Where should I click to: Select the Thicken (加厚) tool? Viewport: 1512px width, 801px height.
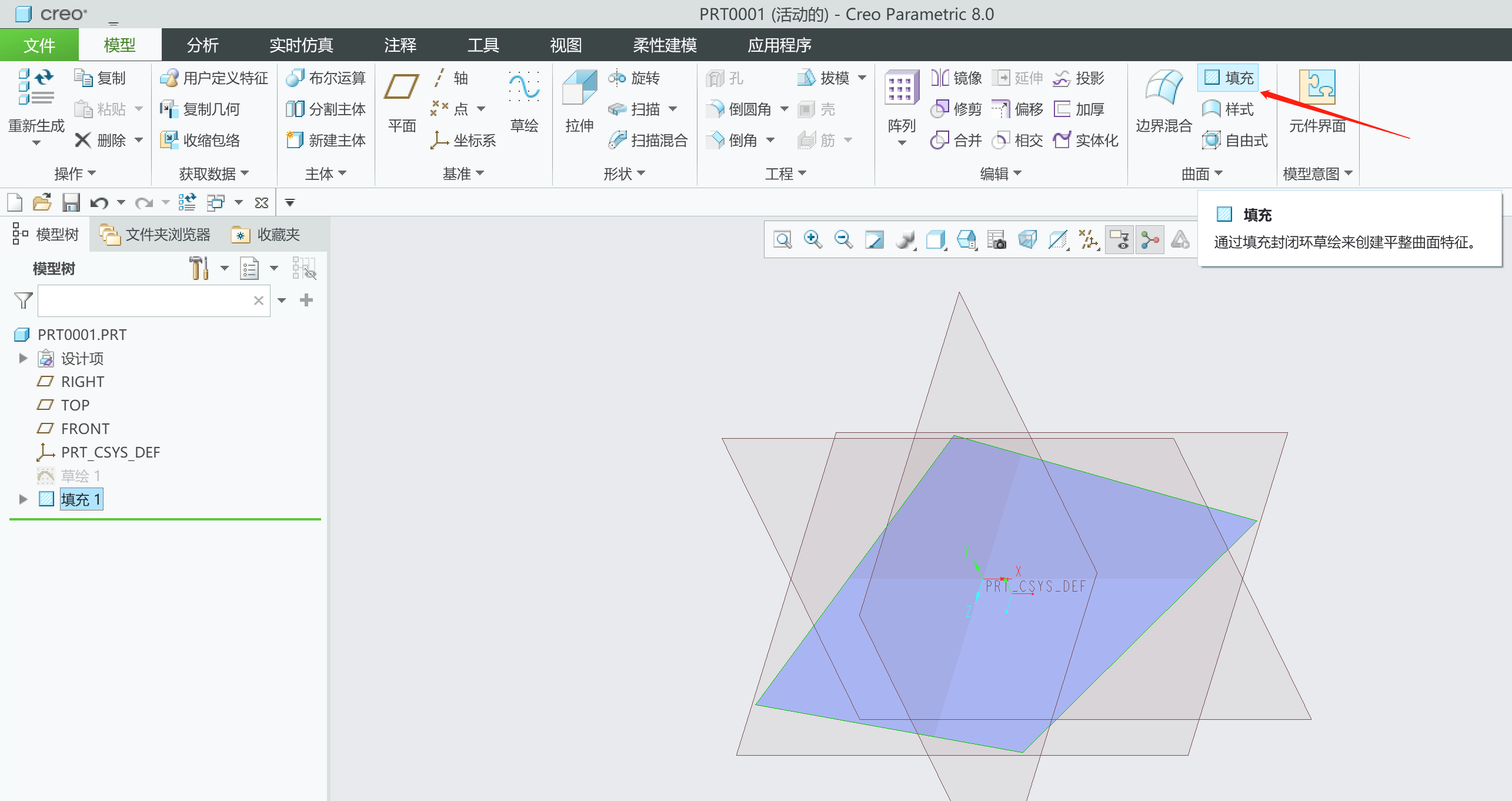tap(1079, 109)
